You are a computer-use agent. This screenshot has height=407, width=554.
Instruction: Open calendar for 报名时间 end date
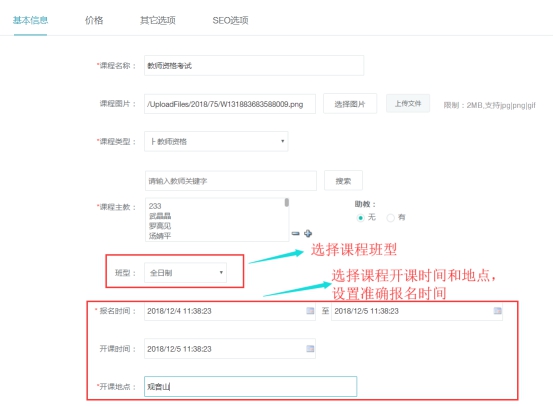(x=497, y=311)
